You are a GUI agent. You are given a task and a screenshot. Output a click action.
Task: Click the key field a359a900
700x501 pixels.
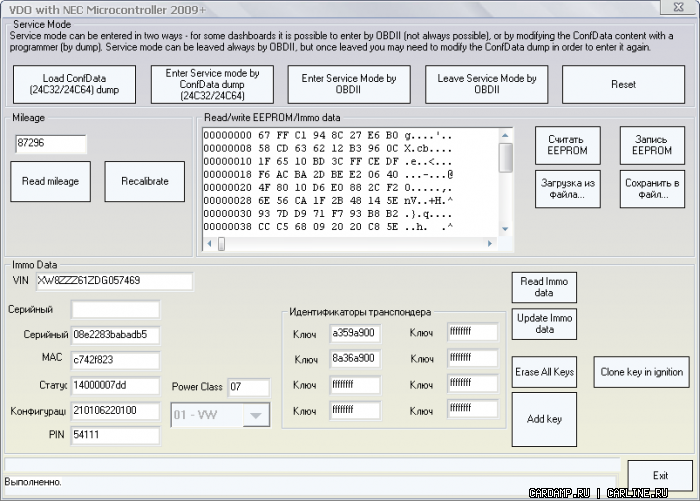pos(355,333)
